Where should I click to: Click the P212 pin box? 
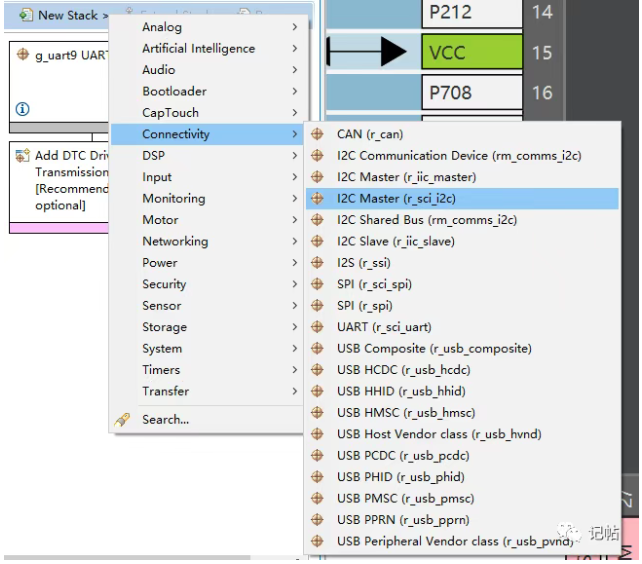pyautogui.click(x=472, y=13)
